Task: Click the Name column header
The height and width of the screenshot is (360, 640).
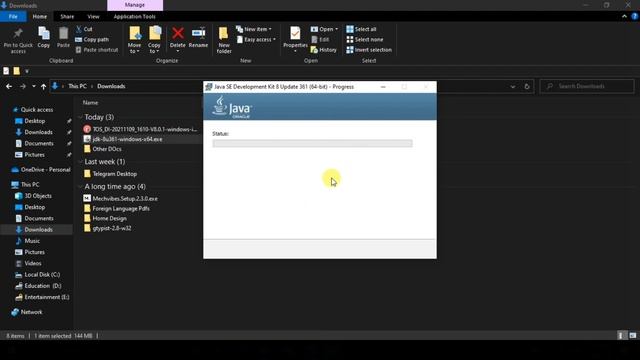Action: click(x=90, y=102)
